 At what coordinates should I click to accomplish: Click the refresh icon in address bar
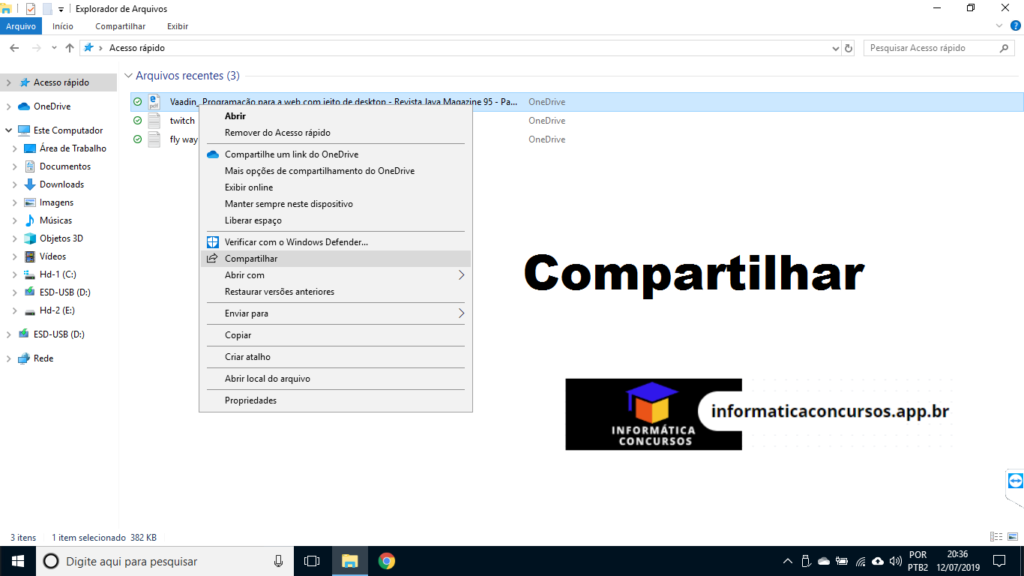pyautogui.click(x=849, y=48)
